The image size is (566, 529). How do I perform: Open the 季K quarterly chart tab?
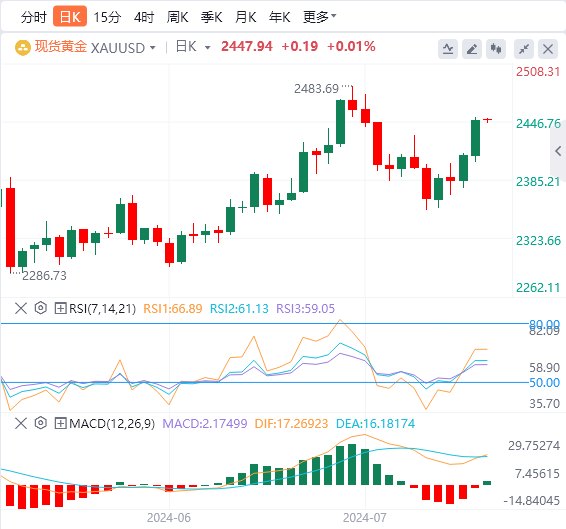coord(212,17)
